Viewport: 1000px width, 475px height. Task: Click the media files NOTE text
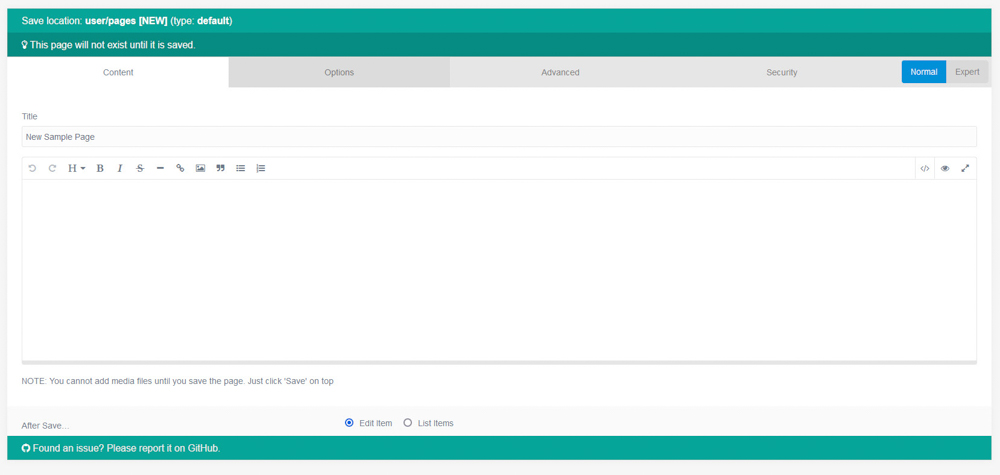pos(177,381)
